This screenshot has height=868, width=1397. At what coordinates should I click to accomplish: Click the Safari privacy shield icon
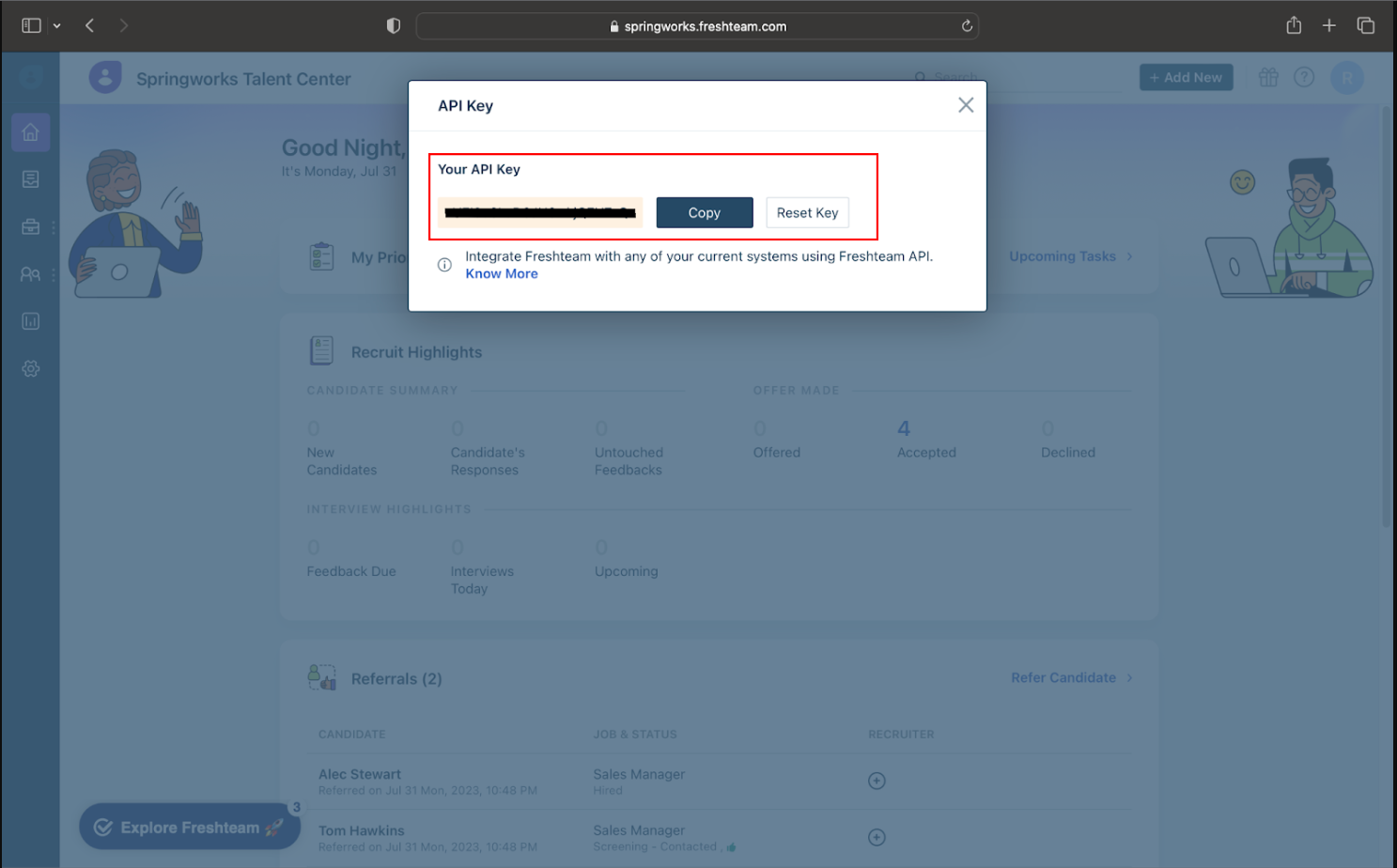[x=394, y=25]
